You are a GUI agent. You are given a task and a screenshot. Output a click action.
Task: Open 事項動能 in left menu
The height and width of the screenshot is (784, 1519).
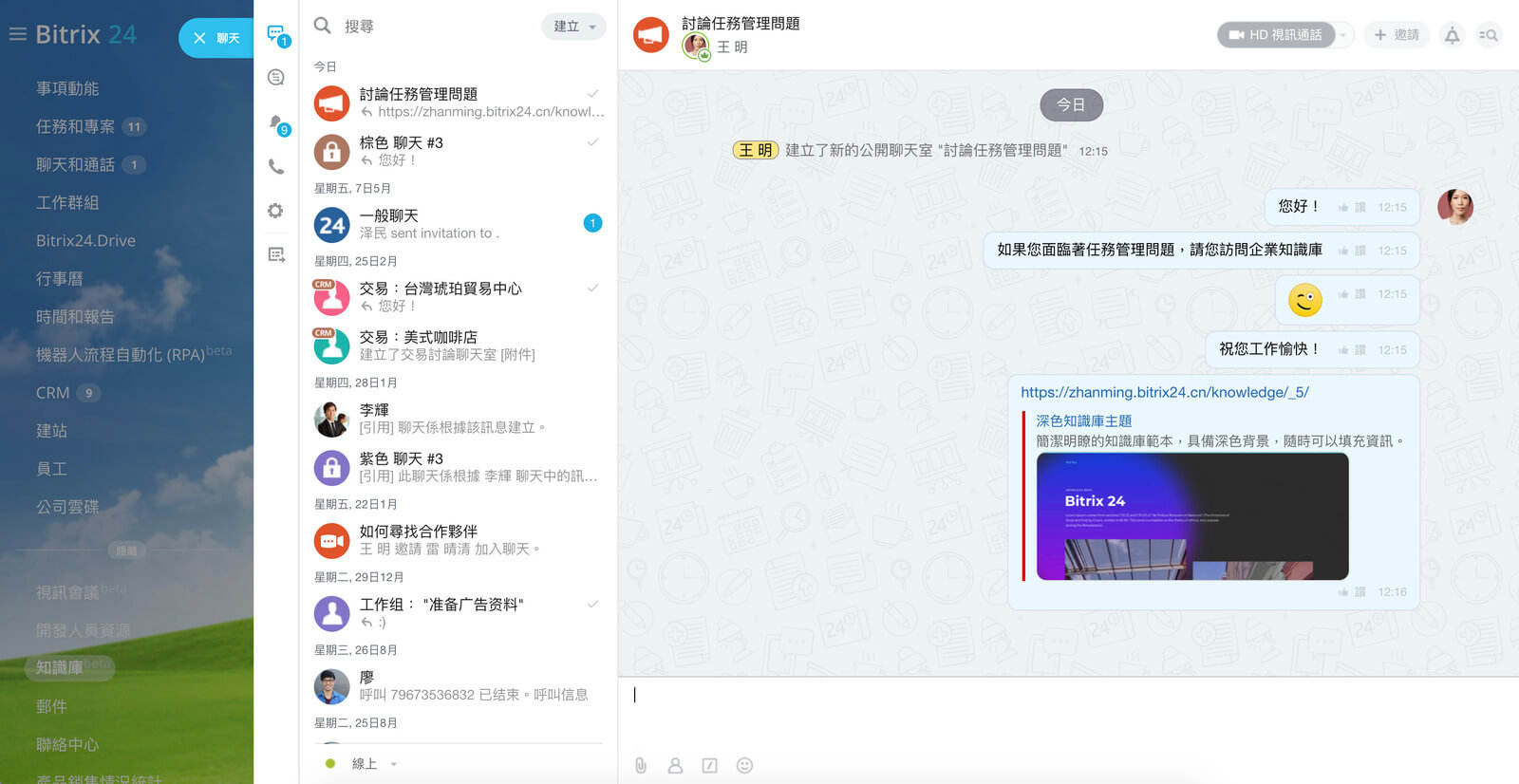pyautogui.click(x=67, y=88)
